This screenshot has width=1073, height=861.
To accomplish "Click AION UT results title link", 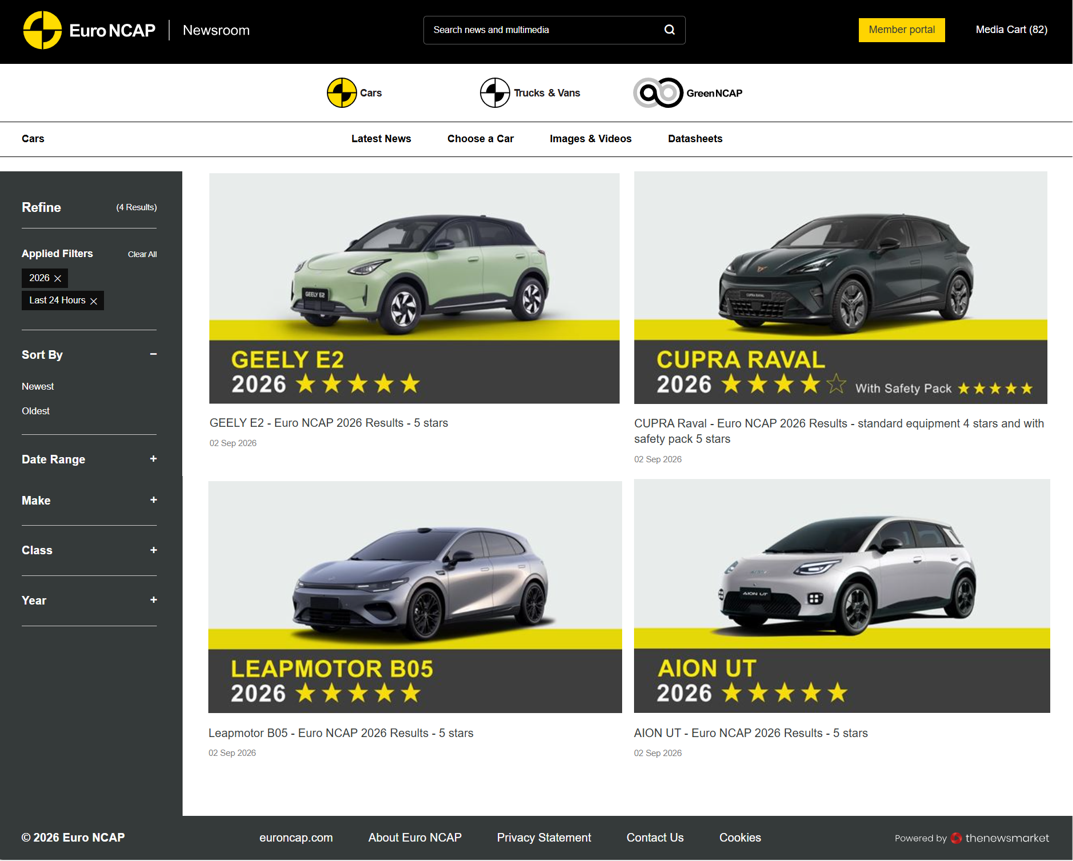I will [751, 734].
